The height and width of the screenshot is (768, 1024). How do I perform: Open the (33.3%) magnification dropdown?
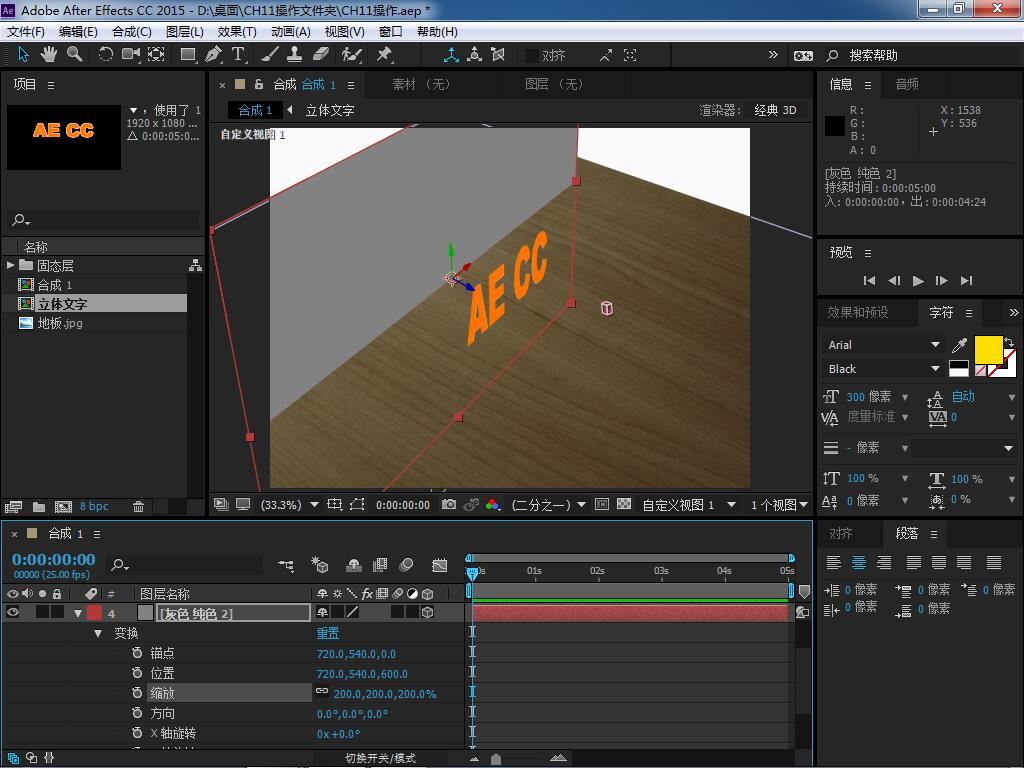click(289, 505)
